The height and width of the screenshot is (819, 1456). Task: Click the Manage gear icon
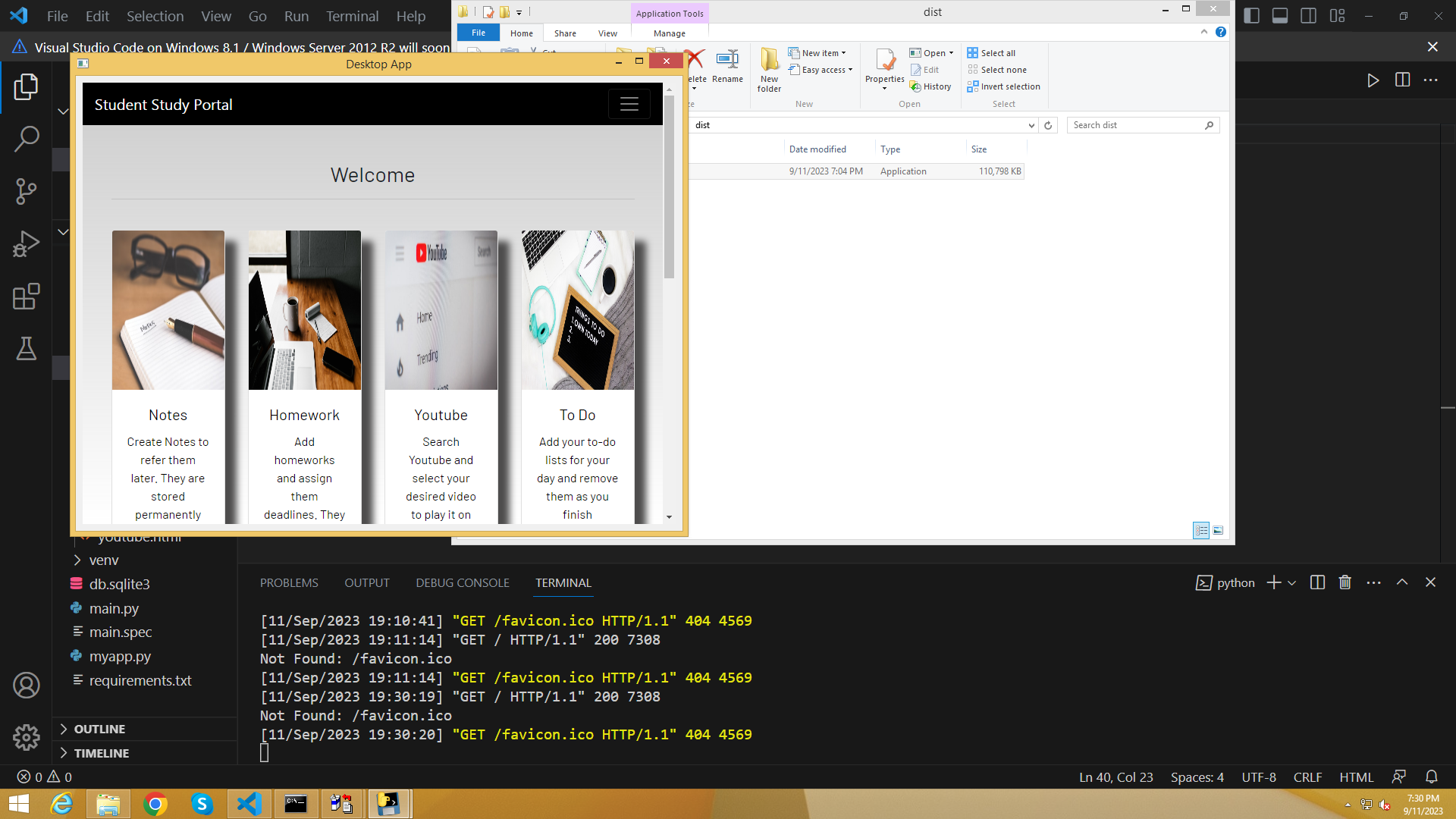pos(26,737)
